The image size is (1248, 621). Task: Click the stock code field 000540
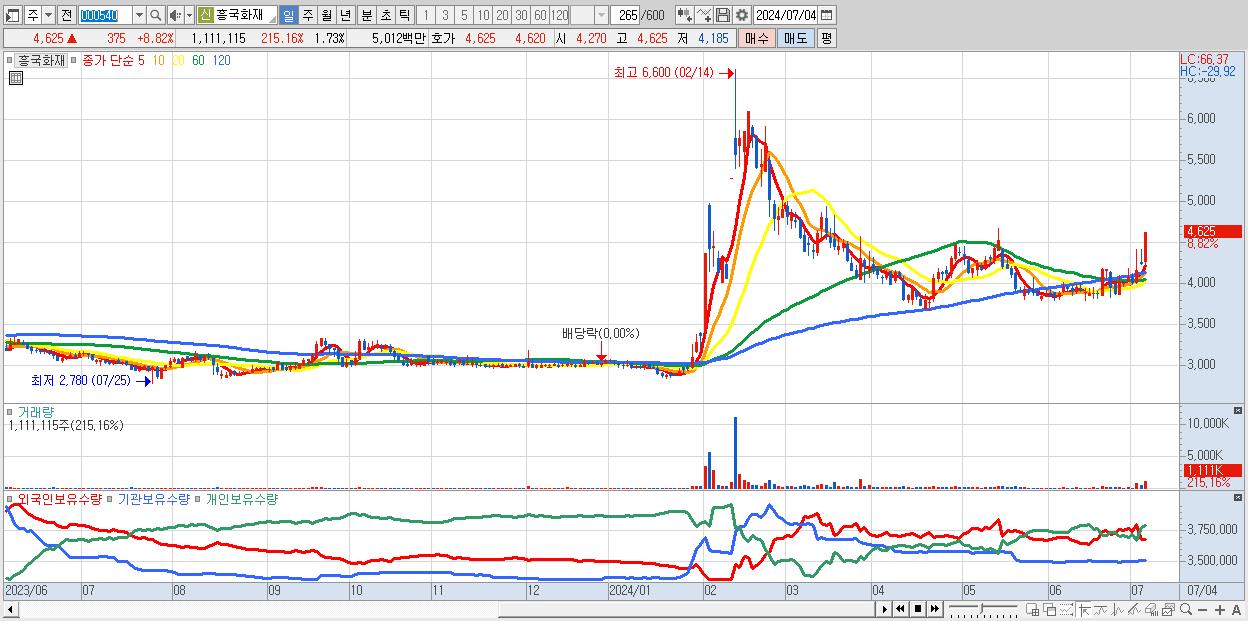pos(104,16)
